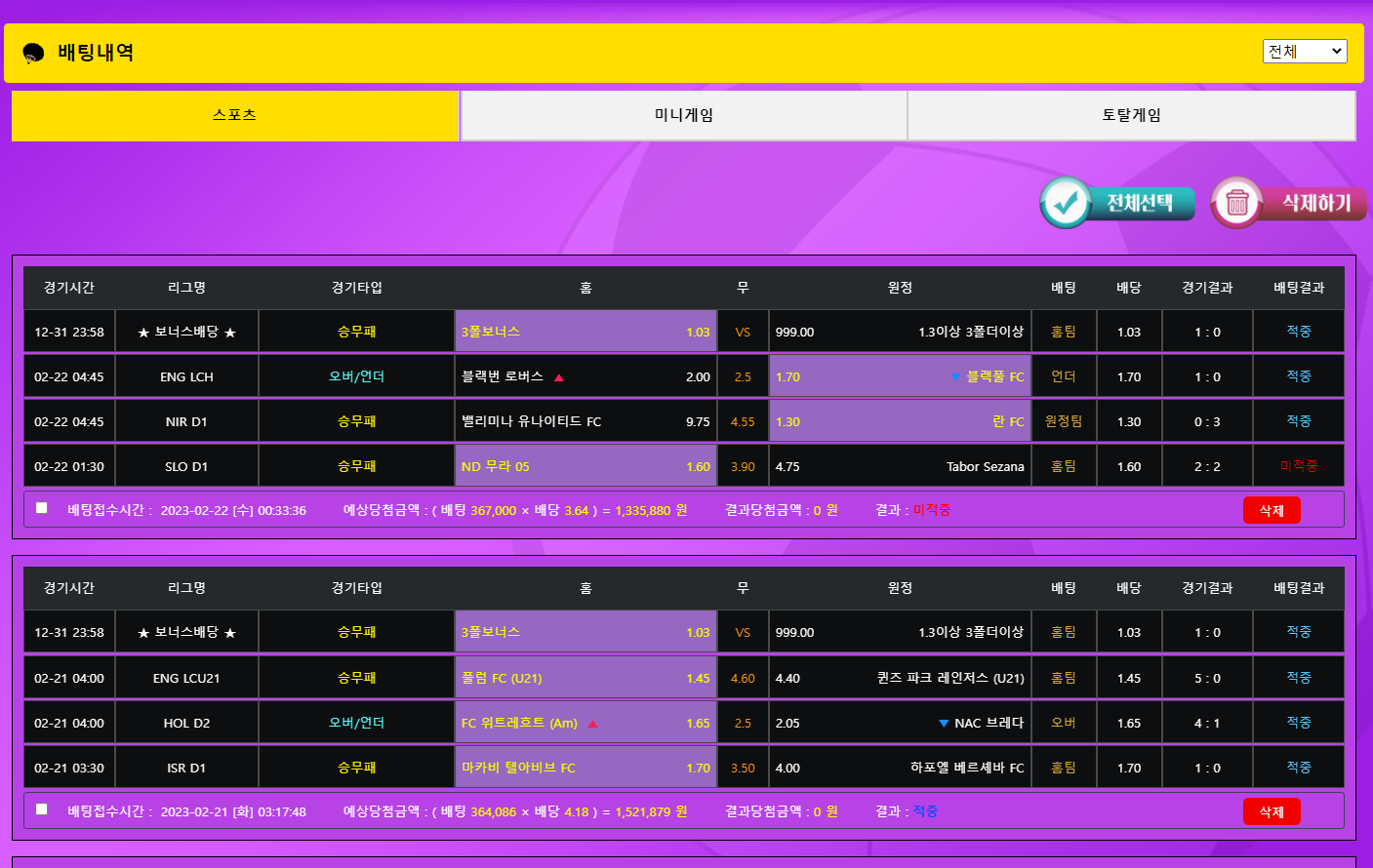Check the box for the 2023-02-21 bet slip

point(41,809)
